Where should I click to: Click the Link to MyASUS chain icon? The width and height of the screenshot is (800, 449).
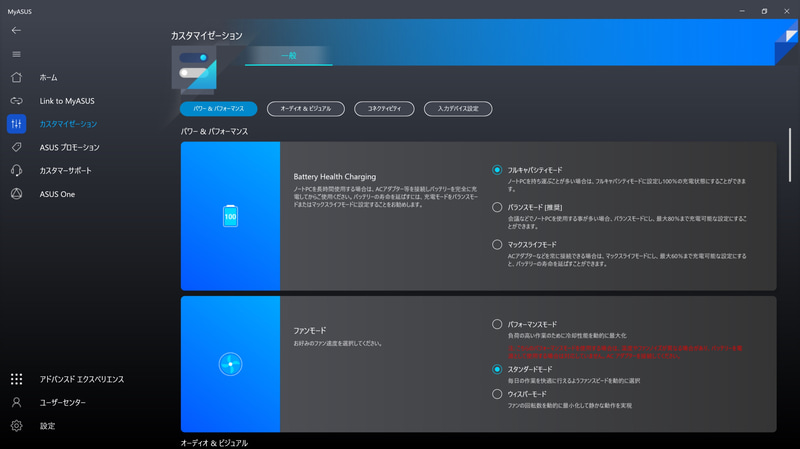coord(16,101)
